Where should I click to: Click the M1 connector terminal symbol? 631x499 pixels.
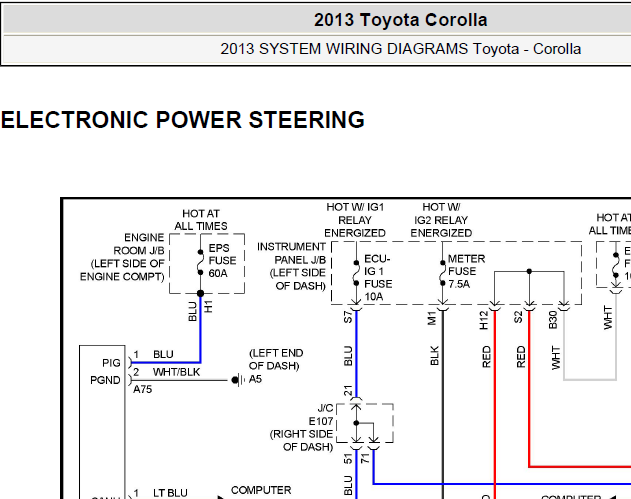tap(443, 305)
